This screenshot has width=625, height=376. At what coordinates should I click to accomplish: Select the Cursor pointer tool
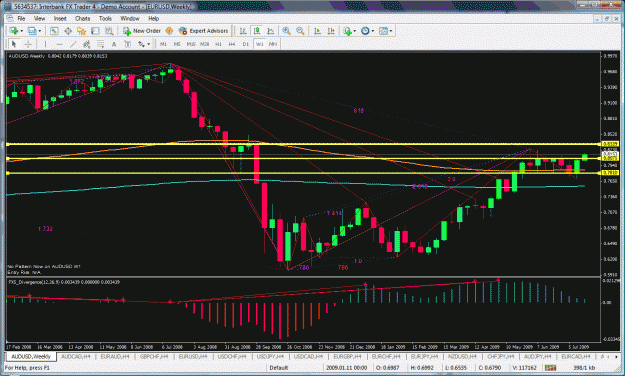[14, 44]
